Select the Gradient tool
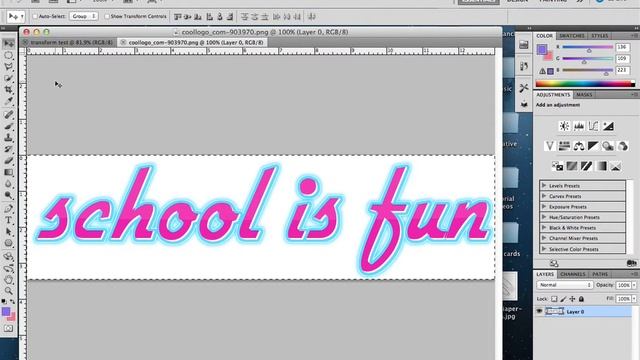Image resolution: width=640 pixels, height=360 pixels. pyautogui.click(x=9, y=172)
